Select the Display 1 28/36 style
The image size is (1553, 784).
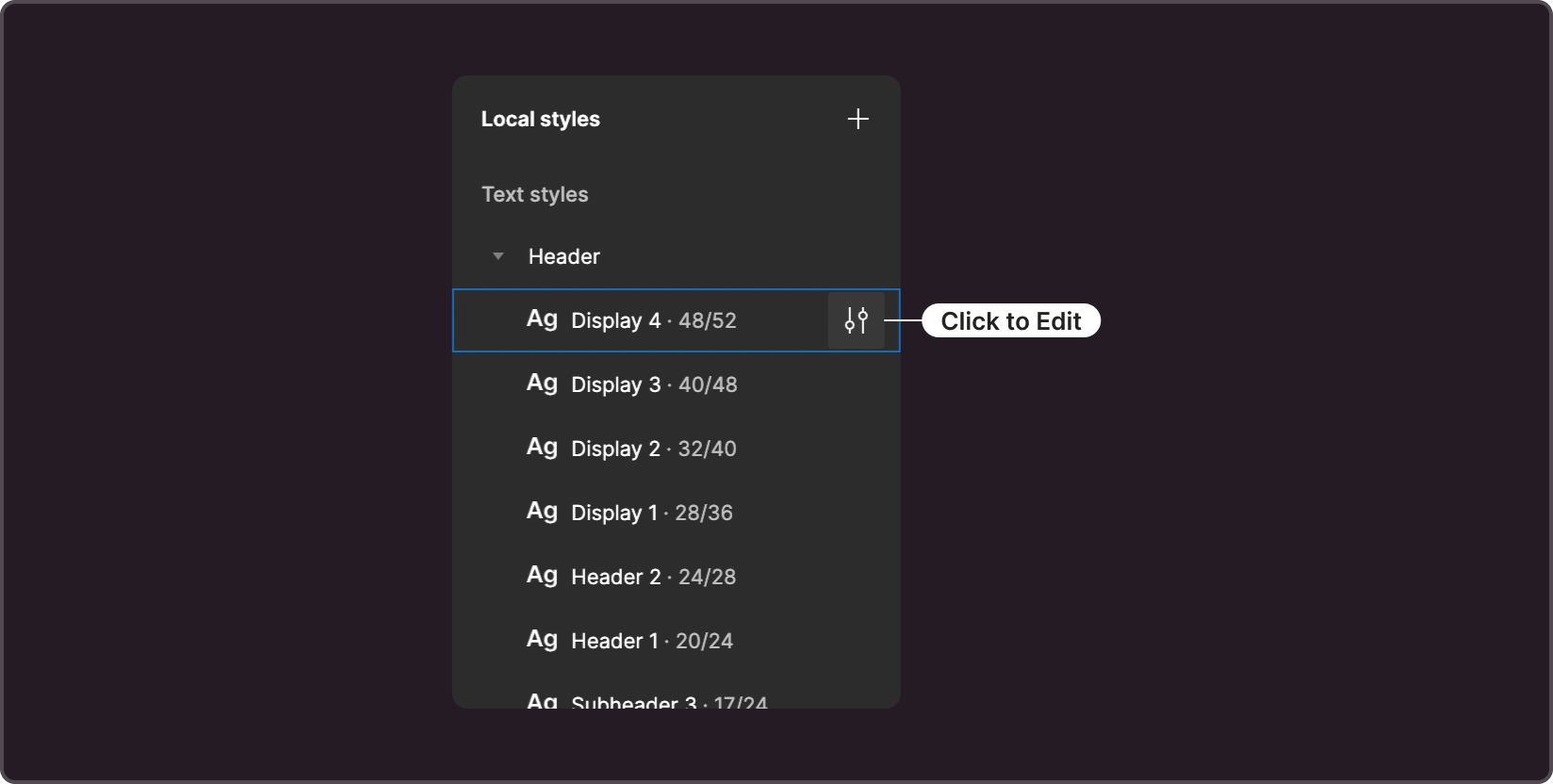676,513
